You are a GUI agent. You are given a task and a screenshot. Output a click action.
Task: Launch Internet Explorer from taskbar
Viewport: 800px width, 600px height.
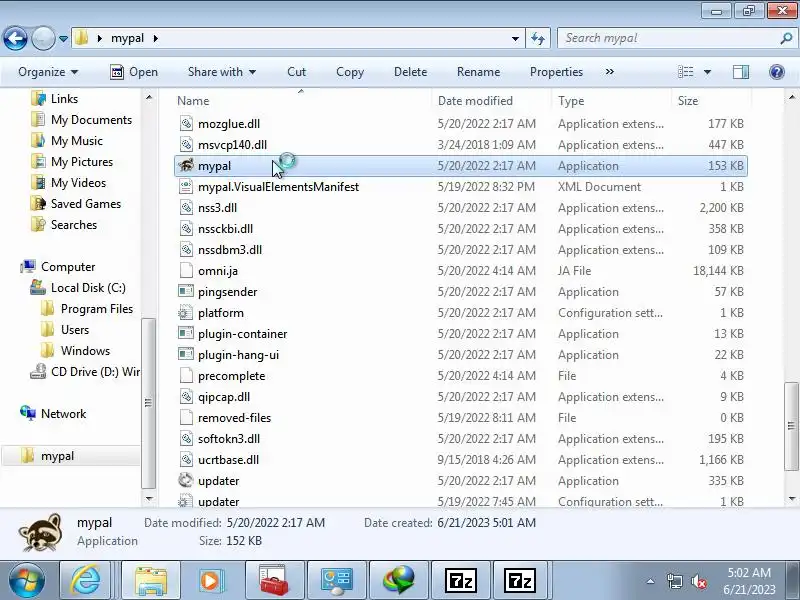pyautogui.click(x=85, y=581)
